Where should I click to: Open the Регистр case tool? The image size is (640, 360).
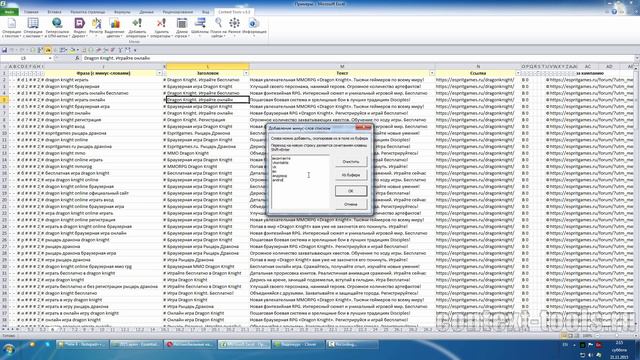(96, 28)
